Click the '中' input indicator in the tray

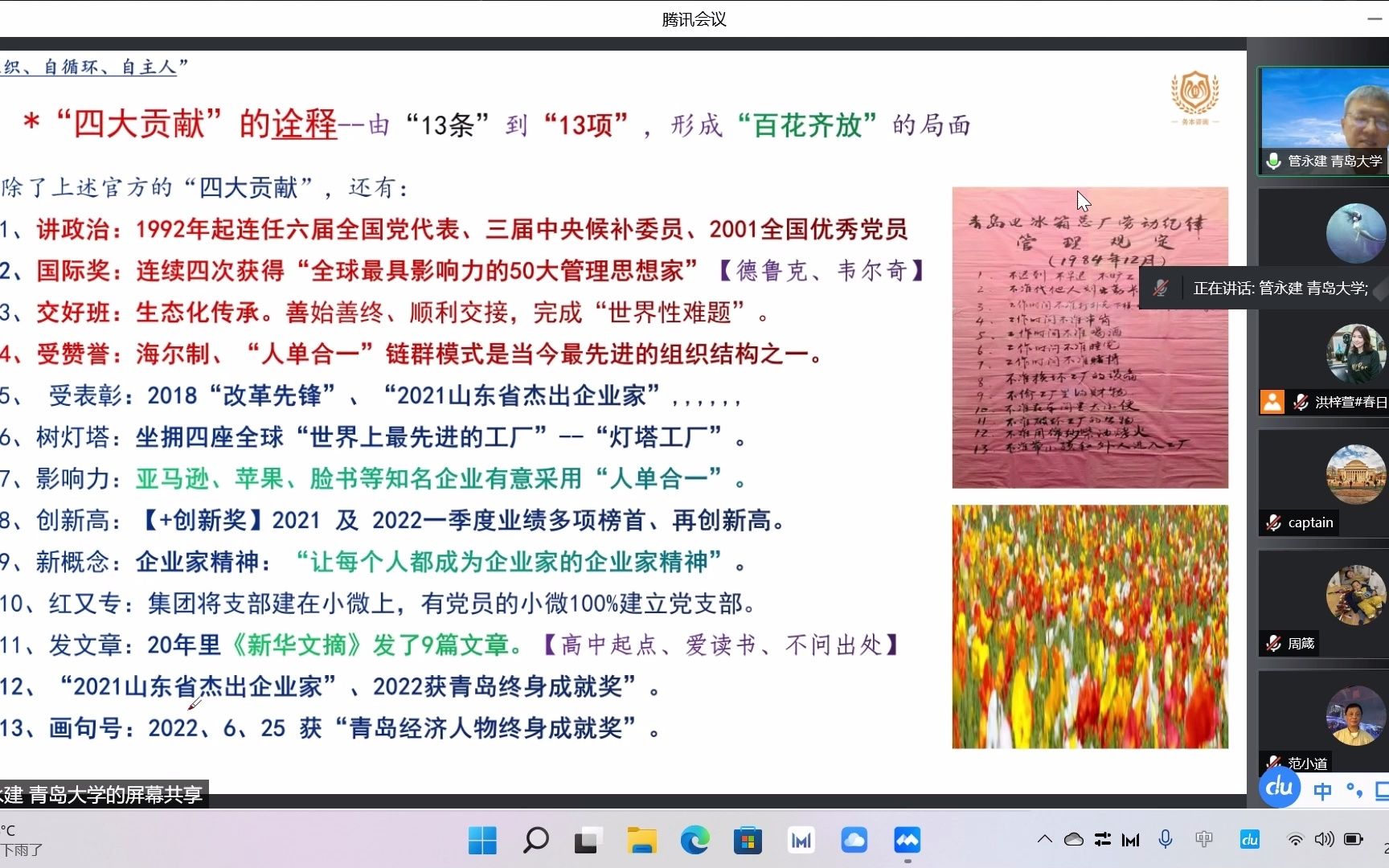click(1203, 839)
